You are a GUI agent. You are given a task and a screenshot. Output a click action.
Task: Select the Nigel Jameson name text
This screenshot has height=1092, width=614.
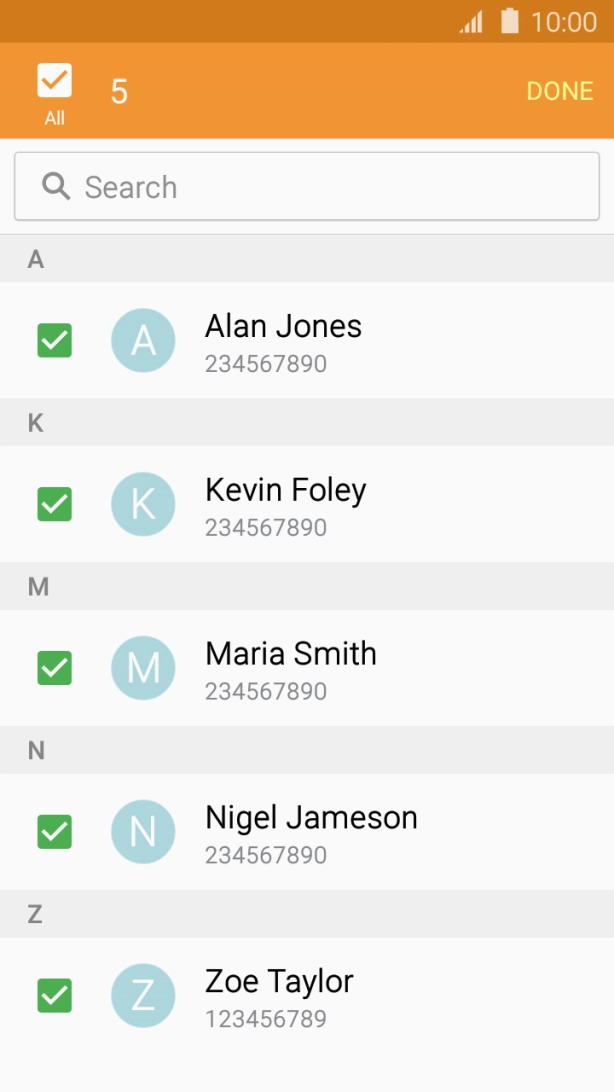[x=311, y=818]
